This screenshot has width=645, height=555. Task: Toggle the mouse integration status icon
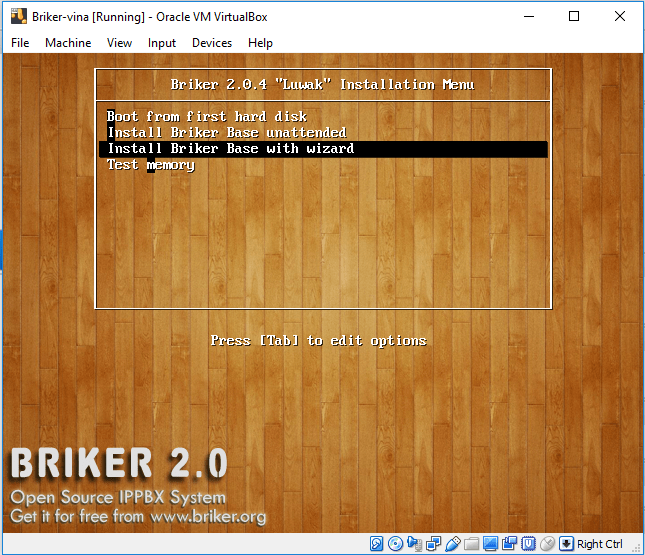[548, 544]
